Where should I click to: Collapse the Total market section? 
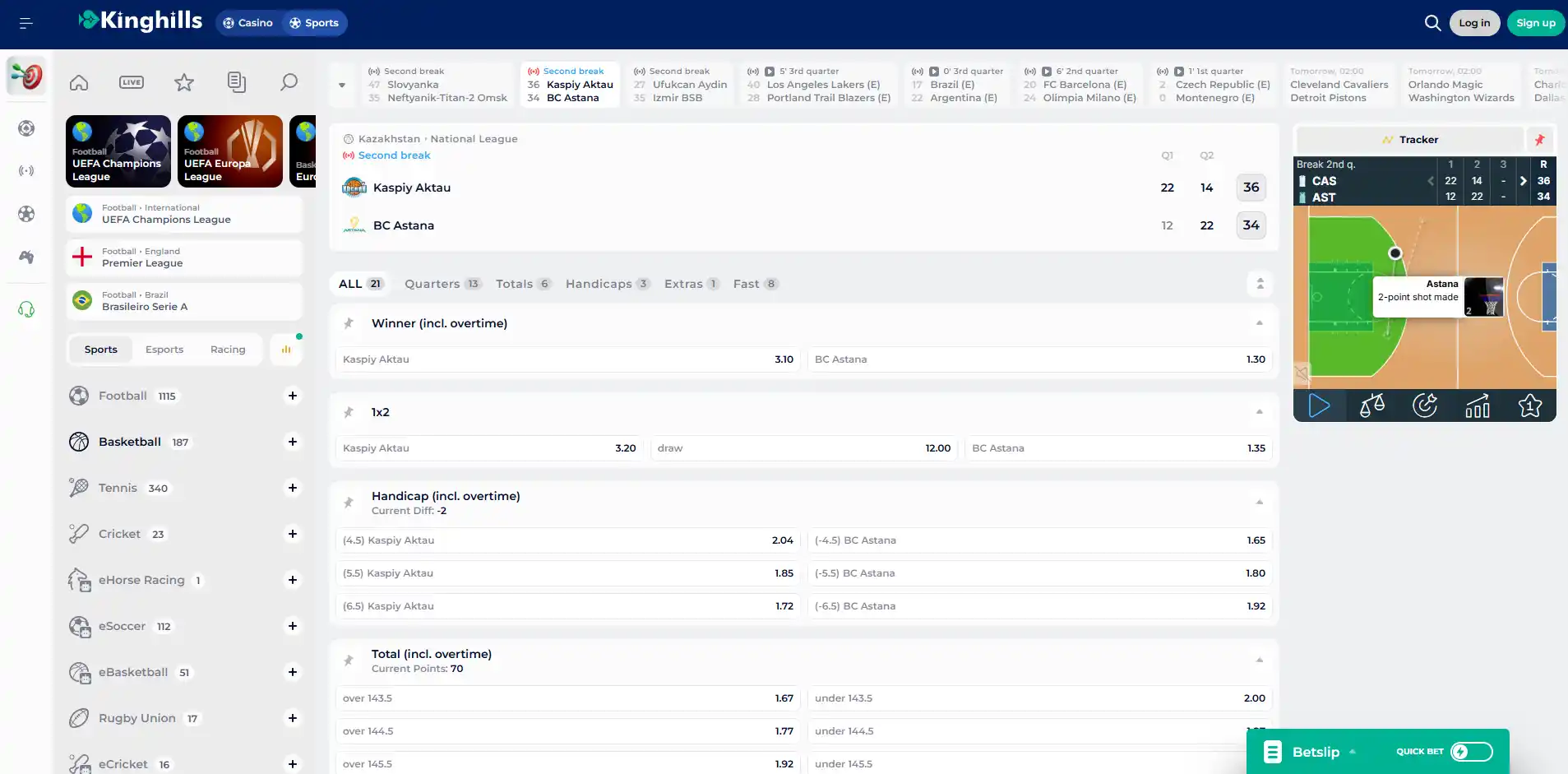pos(1260,660)
